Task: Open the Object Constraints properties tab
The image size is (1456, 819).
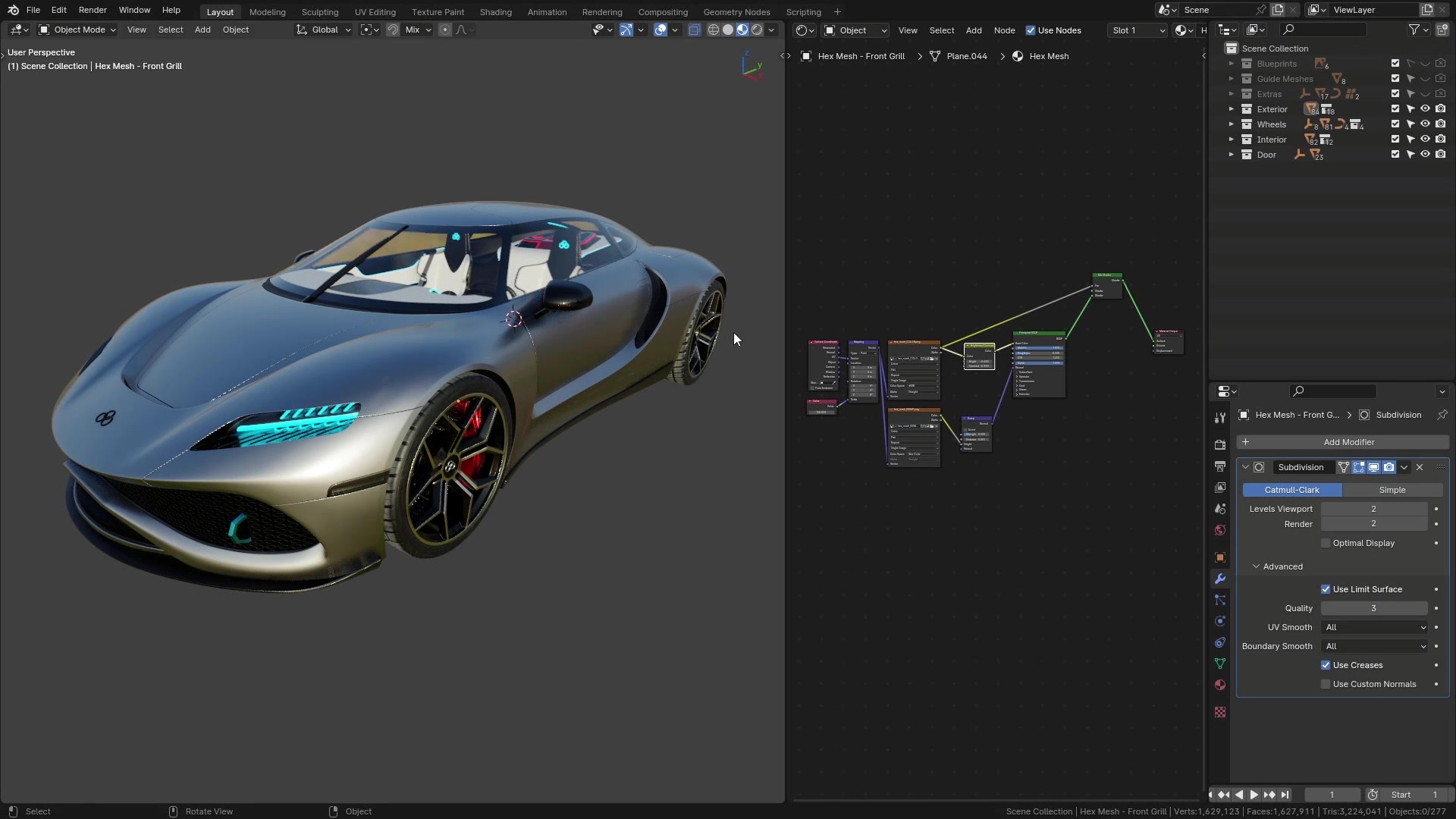Action: coord(1220,642)
